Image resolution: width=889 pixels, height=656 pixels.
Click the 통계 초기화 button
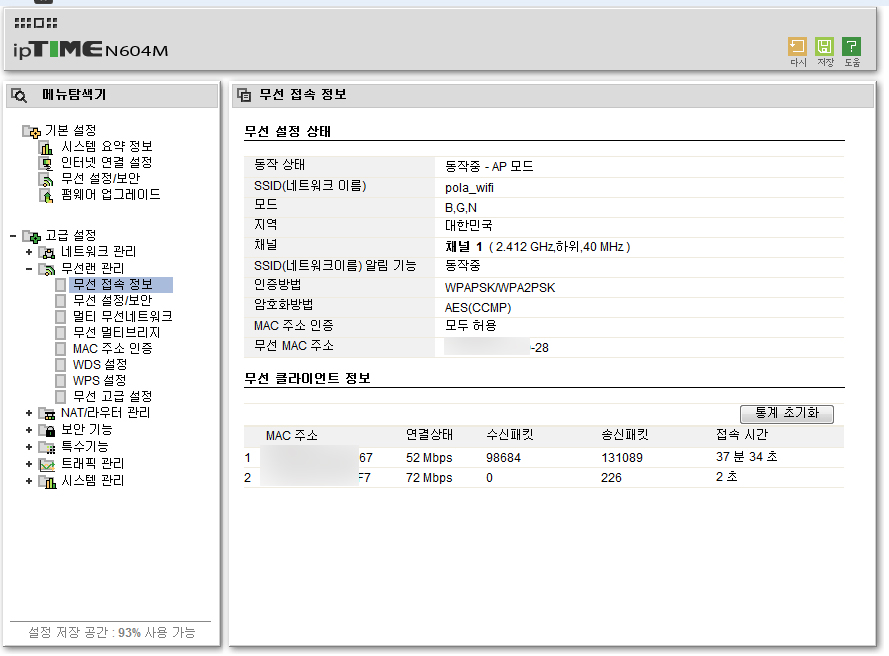pyautogui.click(x=787, y=414)
